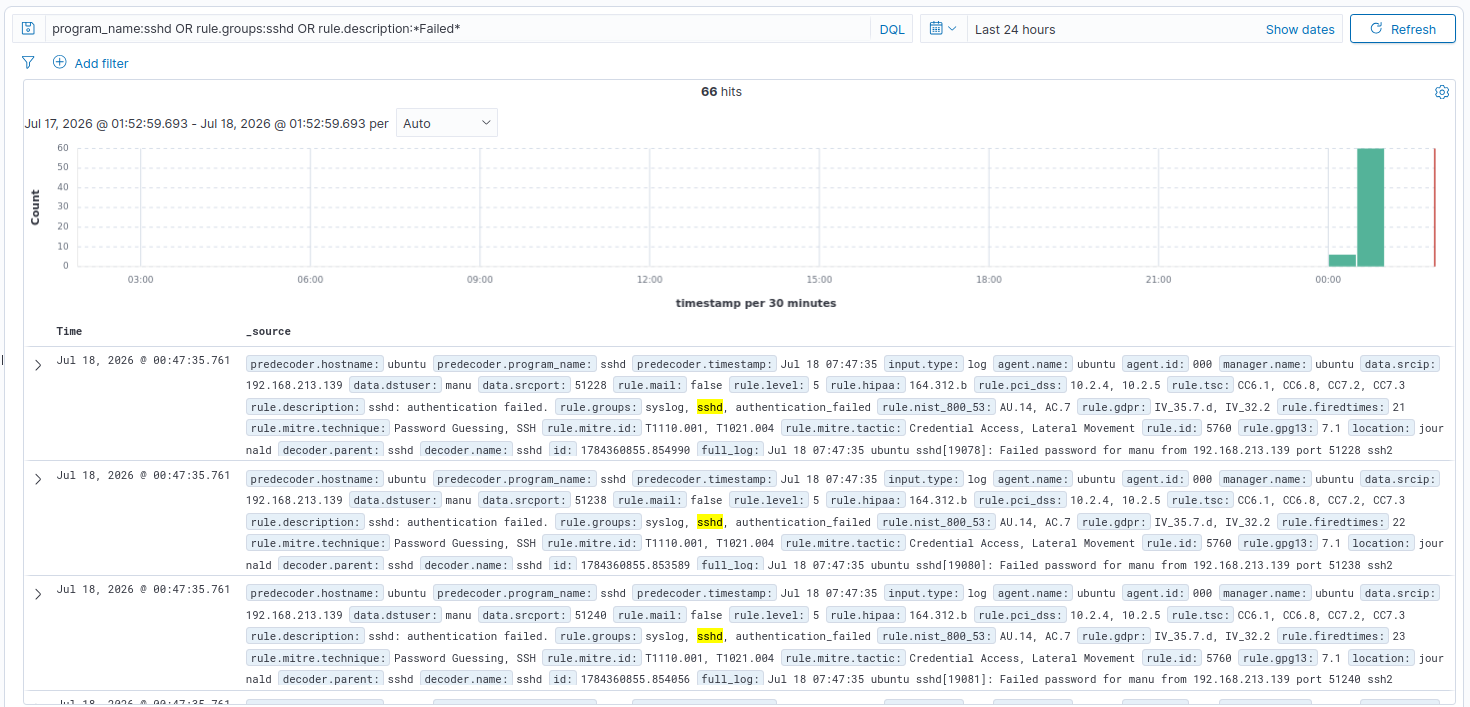Click firedtimes value 23
This screenshot has height=707, width=1470.
1399,636
